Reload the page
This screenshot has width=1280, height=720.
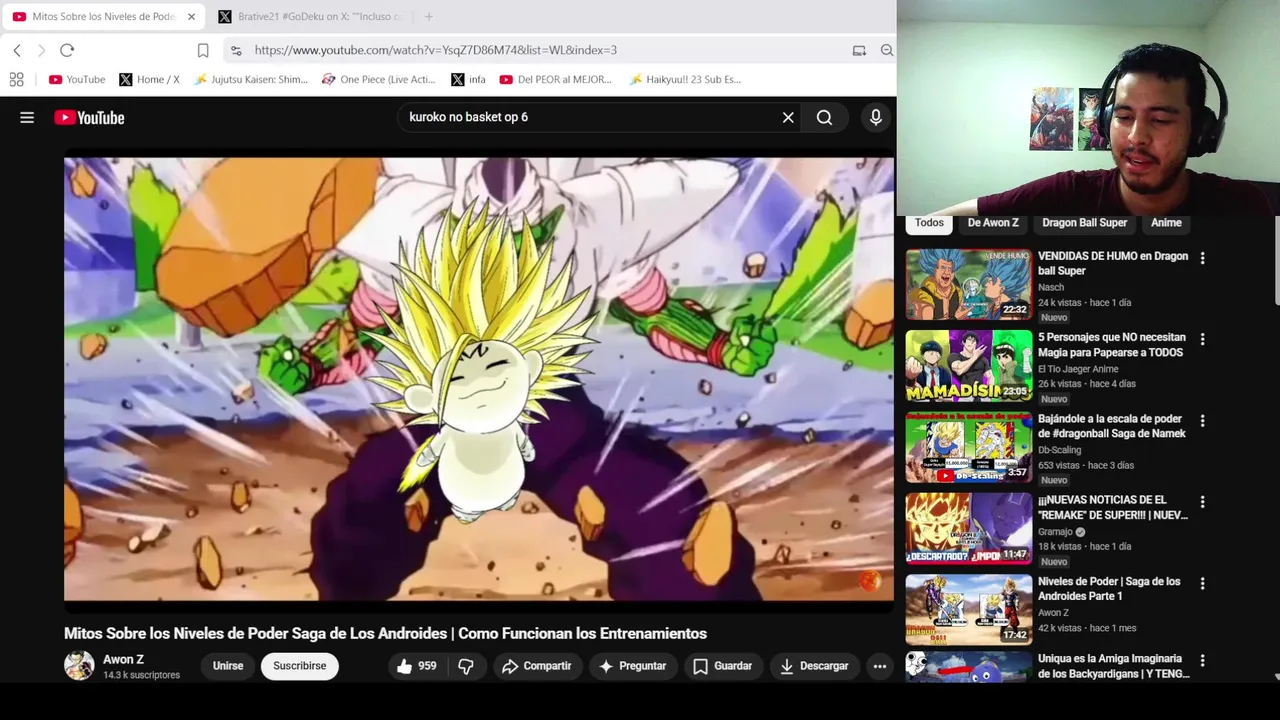click(x=67, y=50)
